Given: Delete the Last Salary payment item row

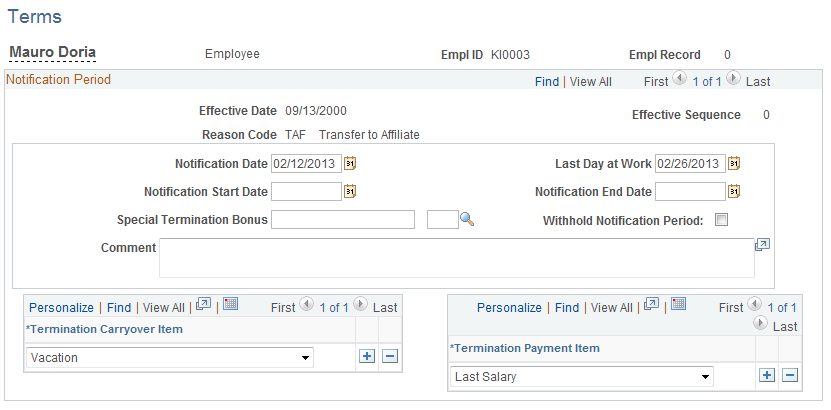Looking at the screenshot, I should point(790,376).
